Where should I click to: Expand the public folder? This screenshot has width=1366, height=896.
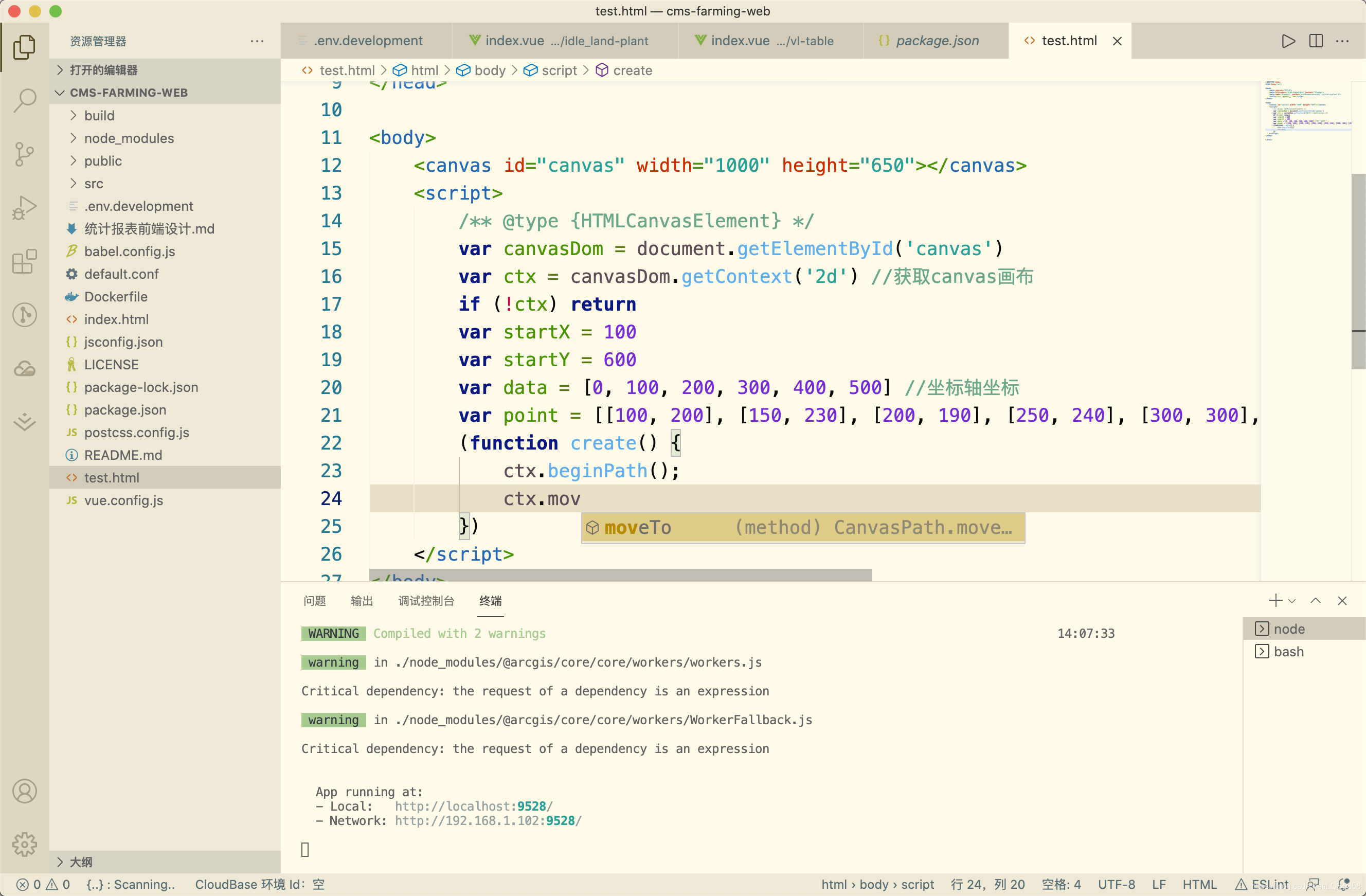165,160
